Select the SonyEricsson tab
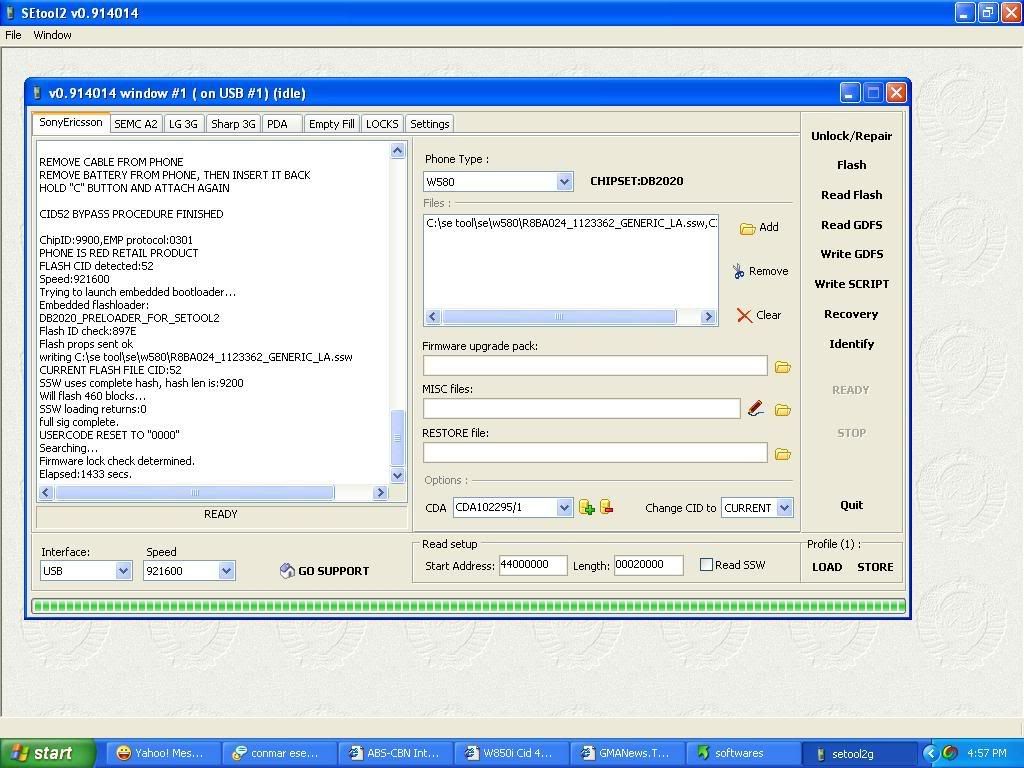This screenshot has height=768, width=1024. pyautogui.click(x=71, y=123)
